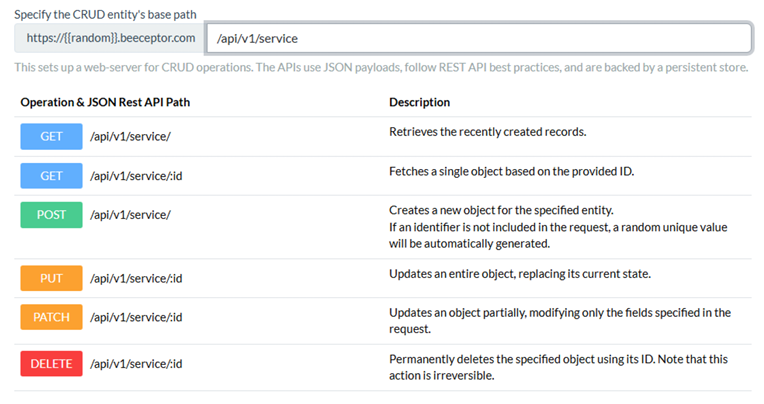The height and width of the screenshot is (404, 764).
Task: Click the path text beside the DELETE badge
Action: [136, 364]
